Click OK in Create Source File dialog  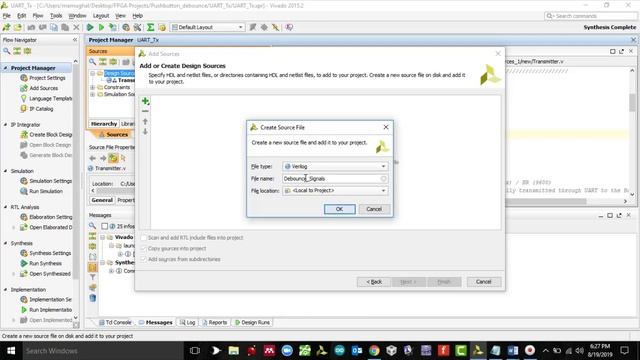point(340,209)
